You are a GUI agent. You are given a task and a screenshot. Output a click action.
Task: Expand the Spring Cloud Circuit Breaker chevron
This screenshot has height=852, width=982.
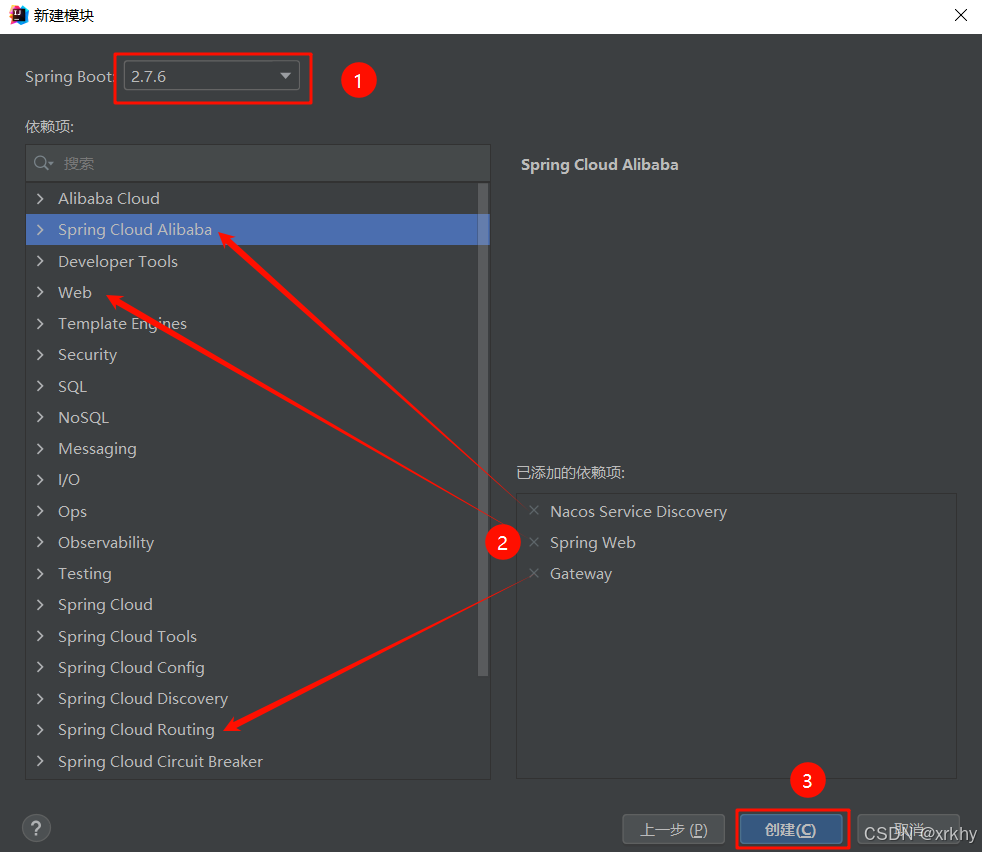[x=40, y=761]
